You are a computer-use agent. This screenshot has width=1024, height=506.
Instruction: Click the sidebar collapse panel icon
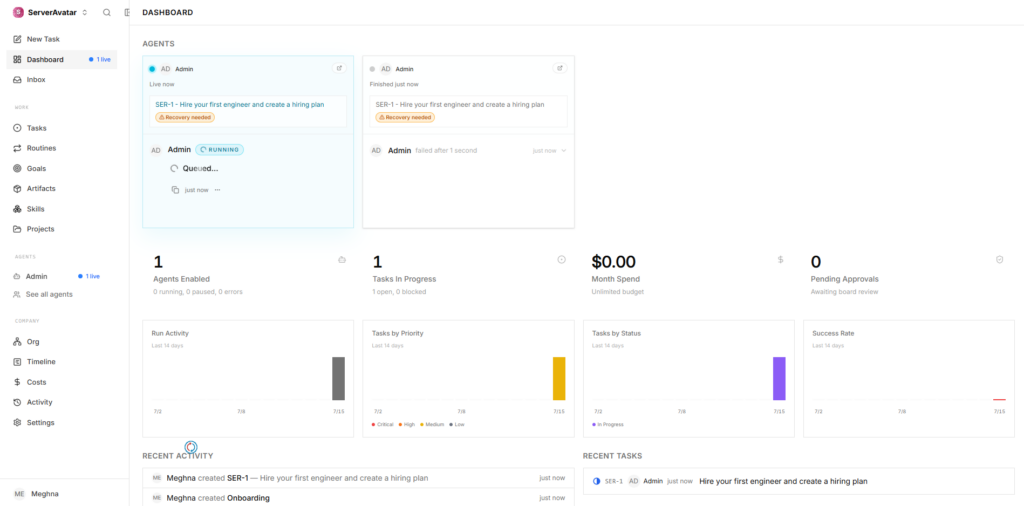[127, 12]
